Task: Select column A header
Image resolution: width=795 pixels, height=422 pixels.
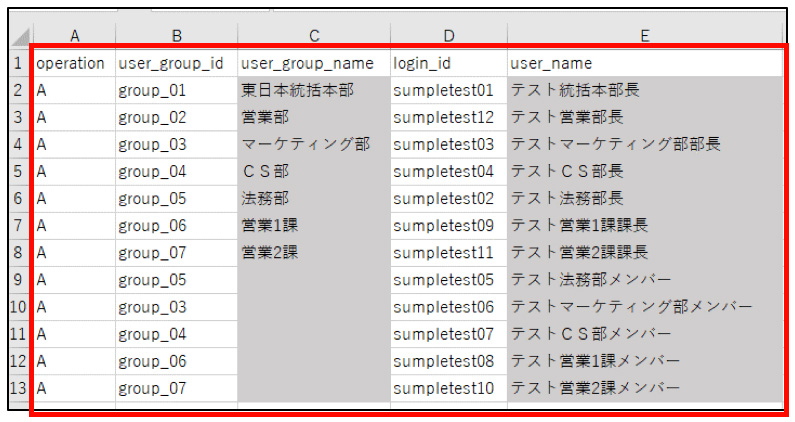Action: (75, 36)
